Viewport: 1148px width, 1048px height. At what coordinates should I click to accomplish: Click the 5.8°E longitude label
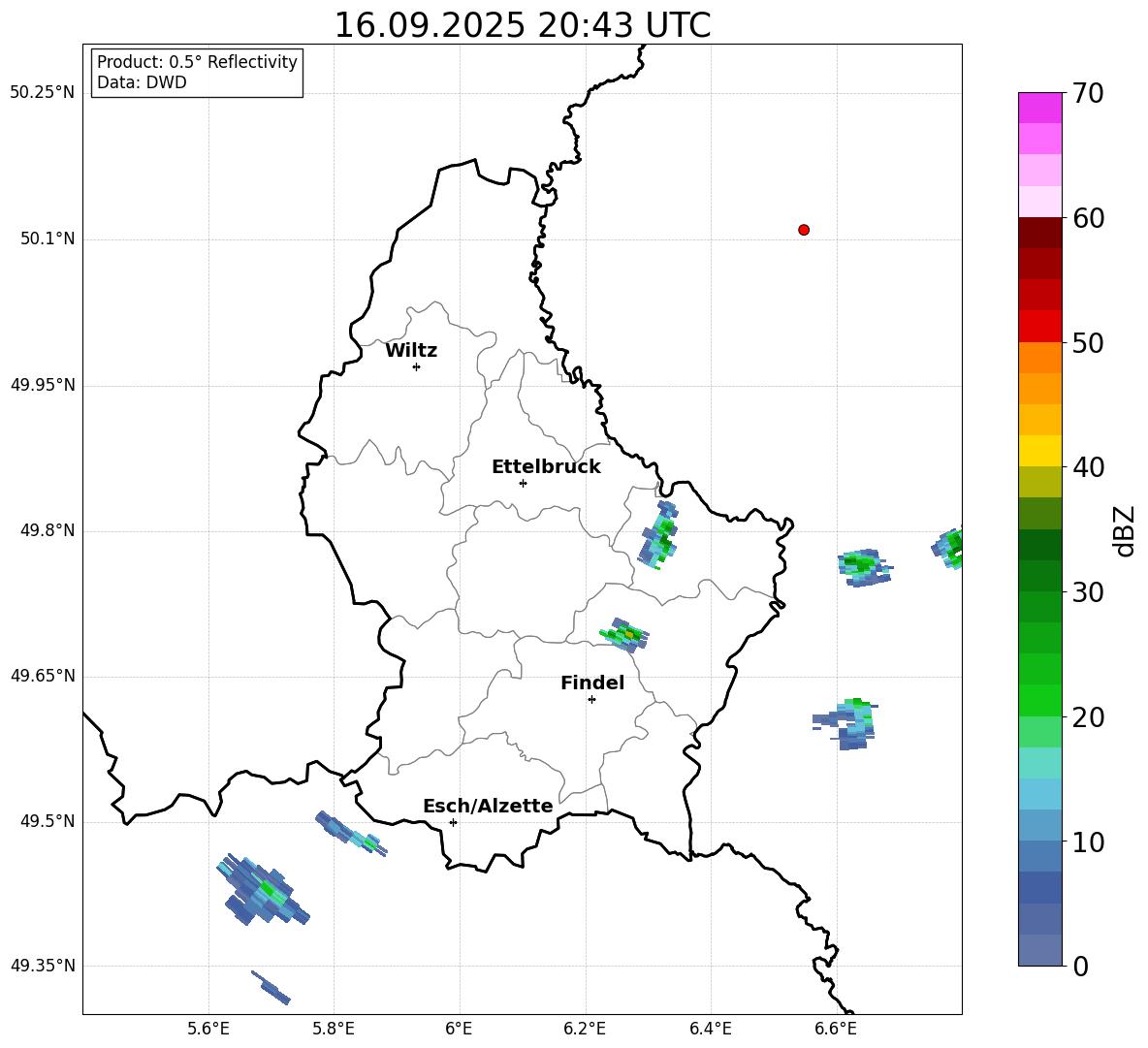click(x=334, y=1030)
